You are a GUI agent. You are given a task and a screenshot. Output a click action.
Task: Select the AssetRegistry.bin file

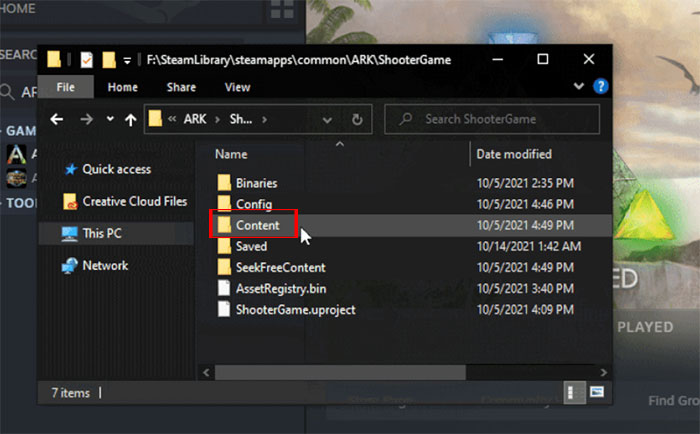coord(282,288)
